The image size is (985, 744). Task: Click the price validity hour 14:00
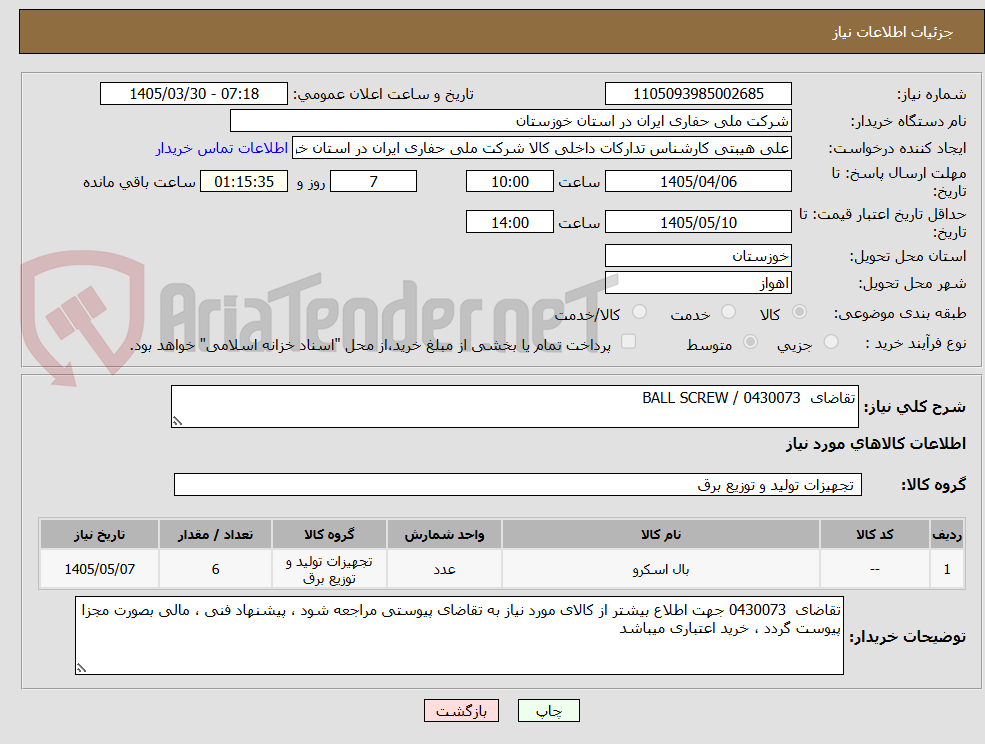(x=509, y=222)
